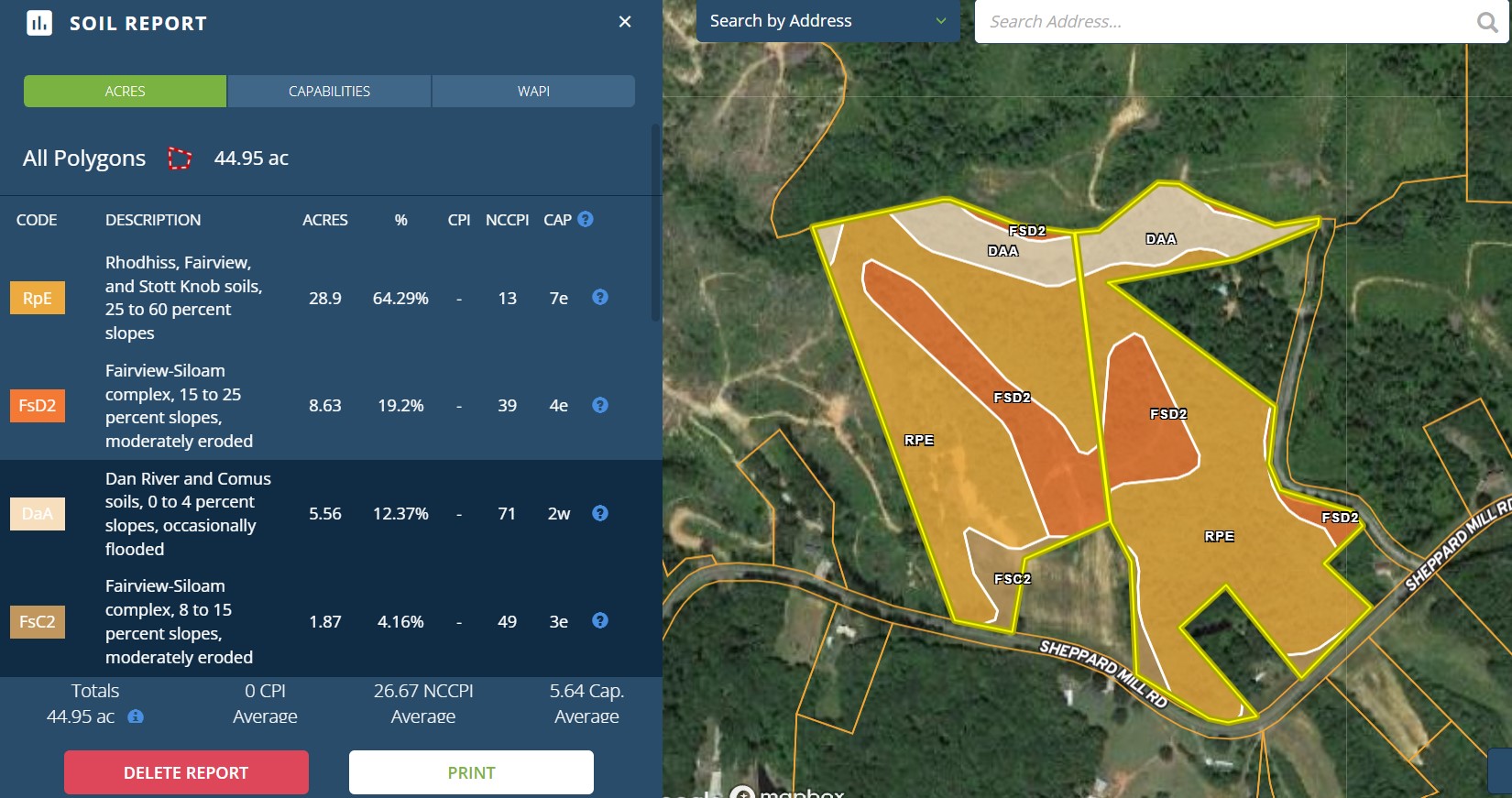Select the Acres tab
The image size is (1512, 798).
pos(125,92)
